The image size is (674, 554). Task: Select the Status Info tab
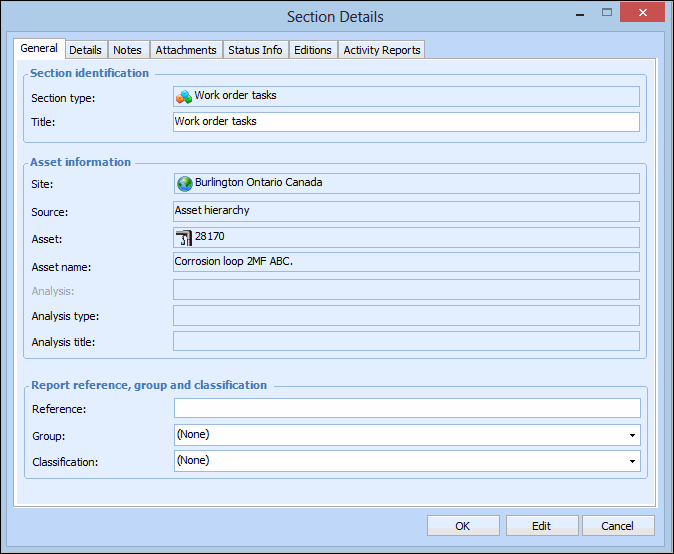click(x=255, y=50)
